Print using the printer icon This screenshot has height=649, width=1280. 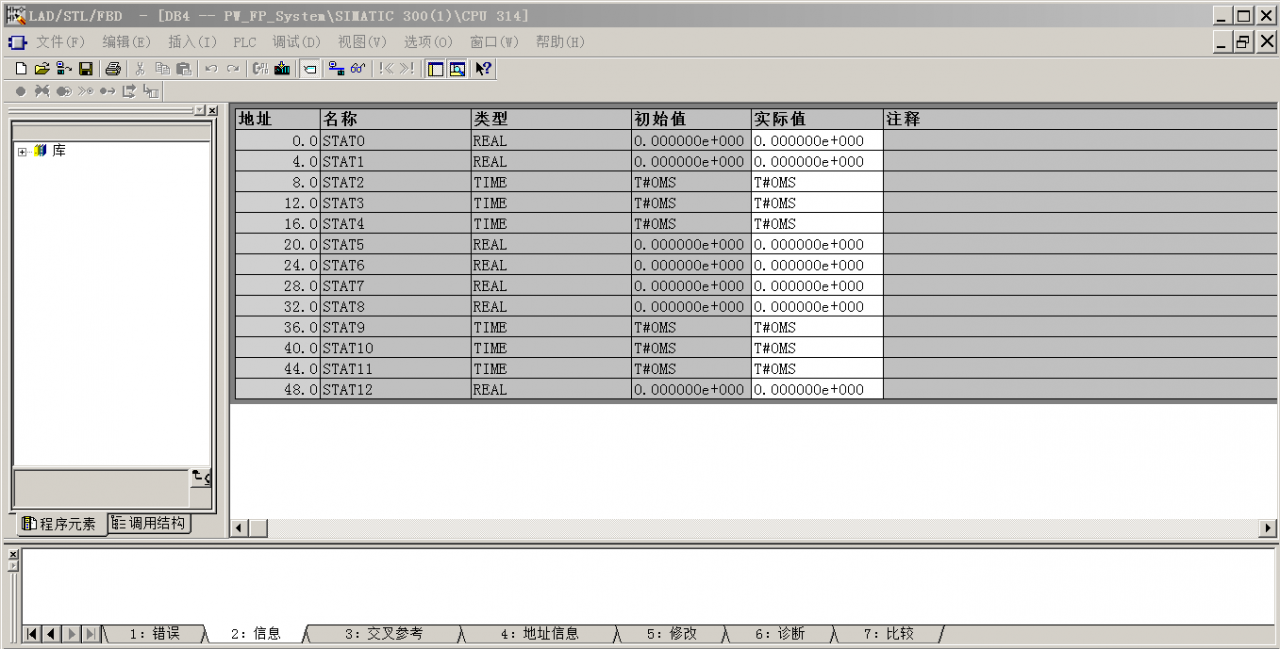pos(113,69)
